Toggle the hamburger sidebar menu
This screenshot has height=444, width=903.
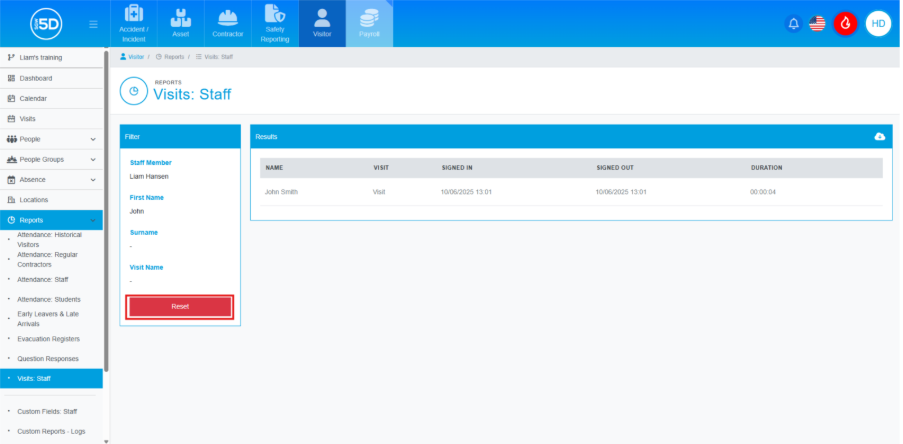click(93, 24)
